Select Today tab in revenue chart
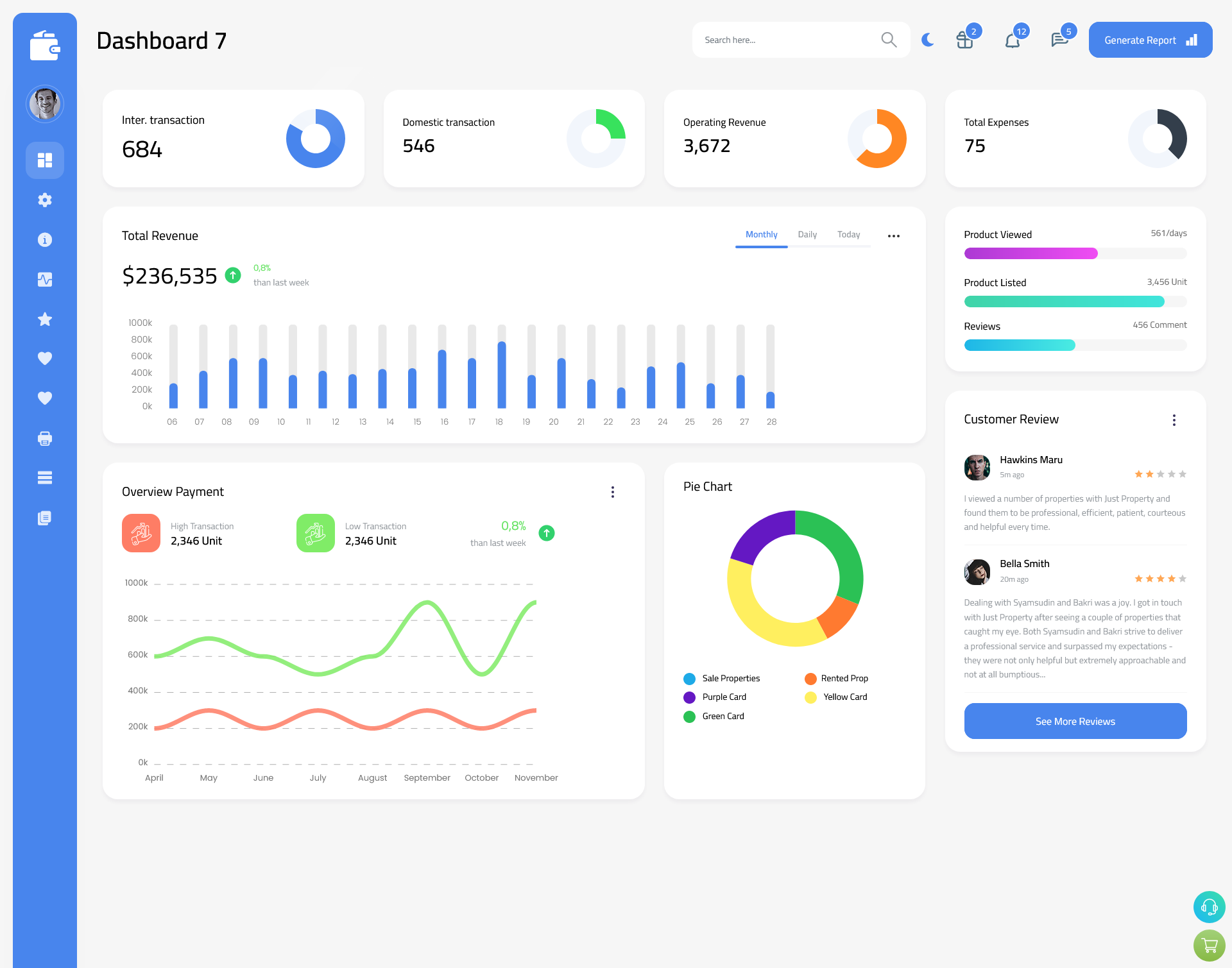This screenshot has height=968, width=1232. [849, 235]
